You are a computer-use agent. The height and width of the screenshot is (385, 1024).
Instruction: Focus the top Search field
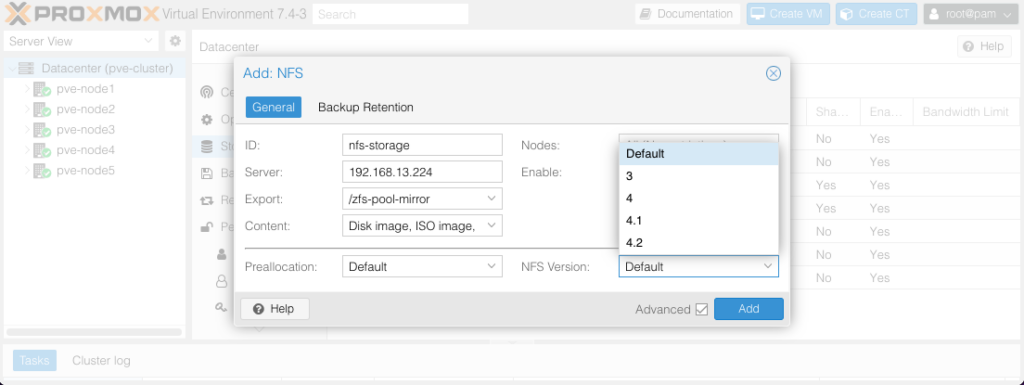coord(391,14)
